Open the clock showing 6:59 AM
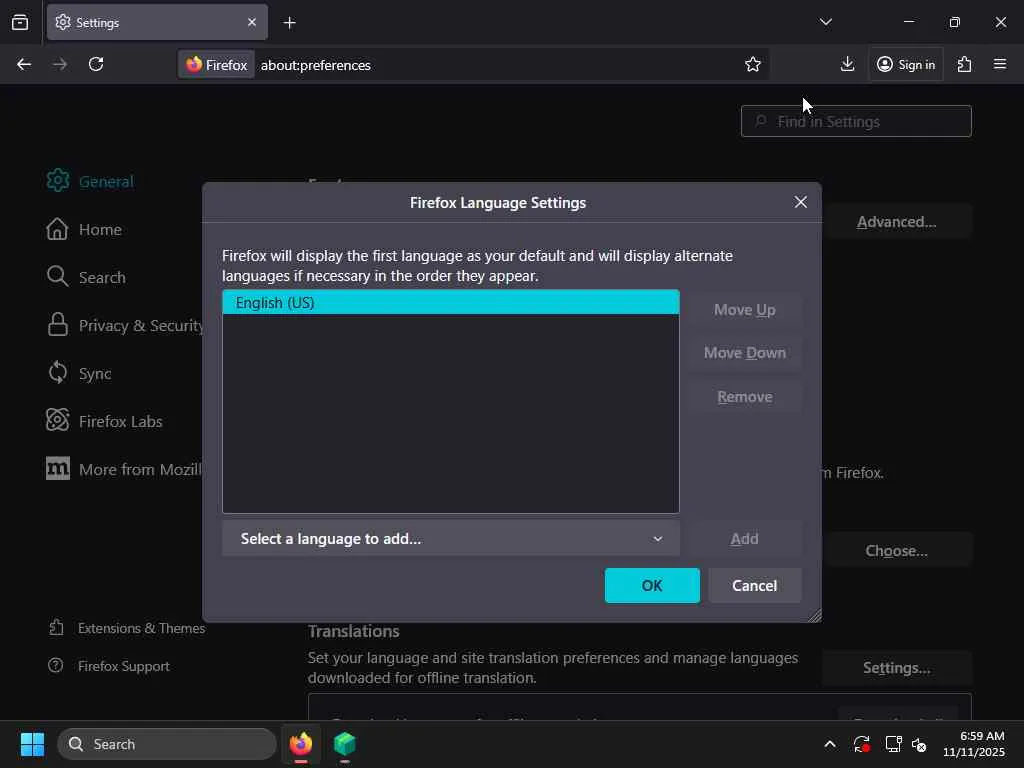Screen dimensions: 1024x768 pos(974,744)
